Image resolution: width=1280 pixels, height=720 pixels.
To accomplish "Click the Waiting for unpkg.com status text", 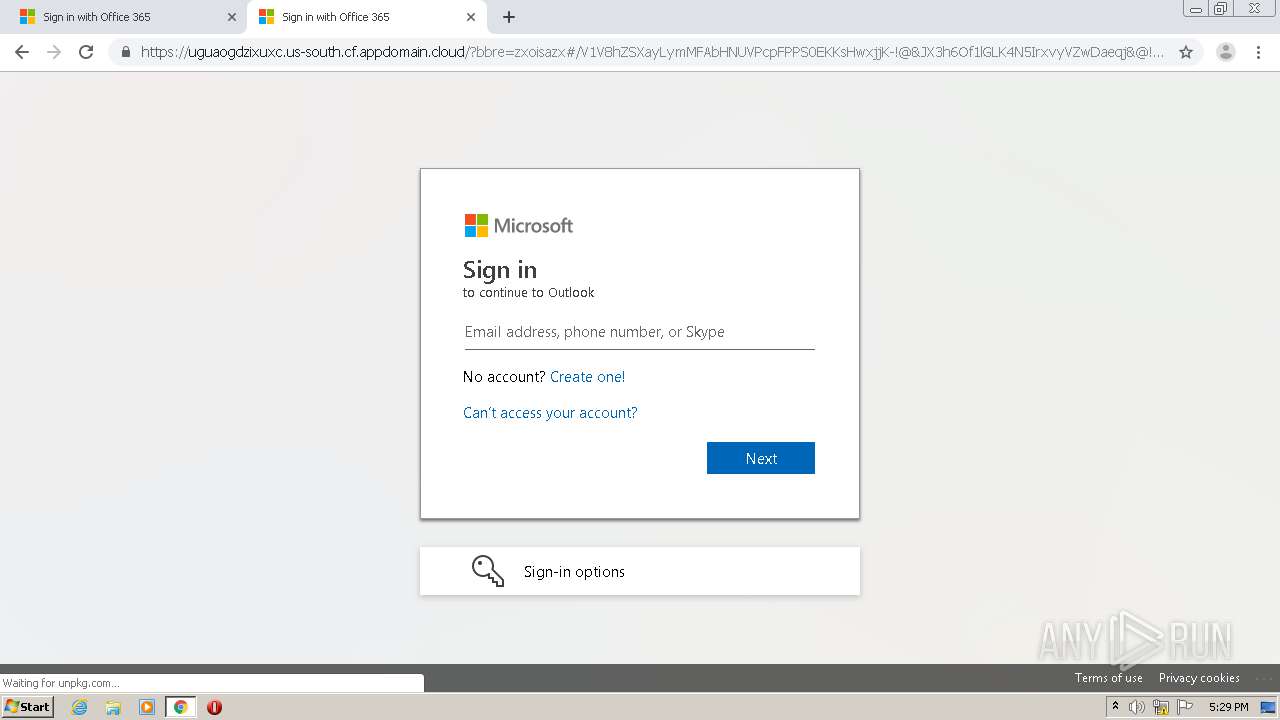I will 61,684.
